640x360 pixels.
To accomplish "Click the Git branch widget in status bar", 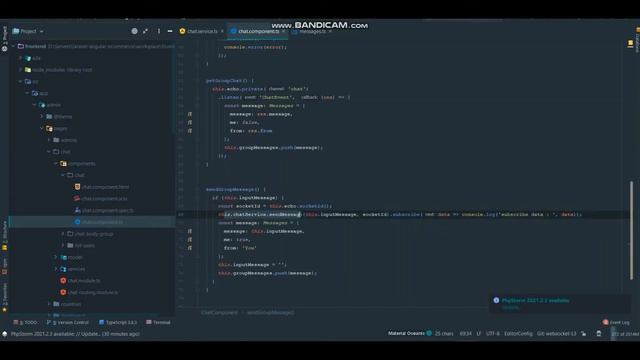I will click(557, 333).
